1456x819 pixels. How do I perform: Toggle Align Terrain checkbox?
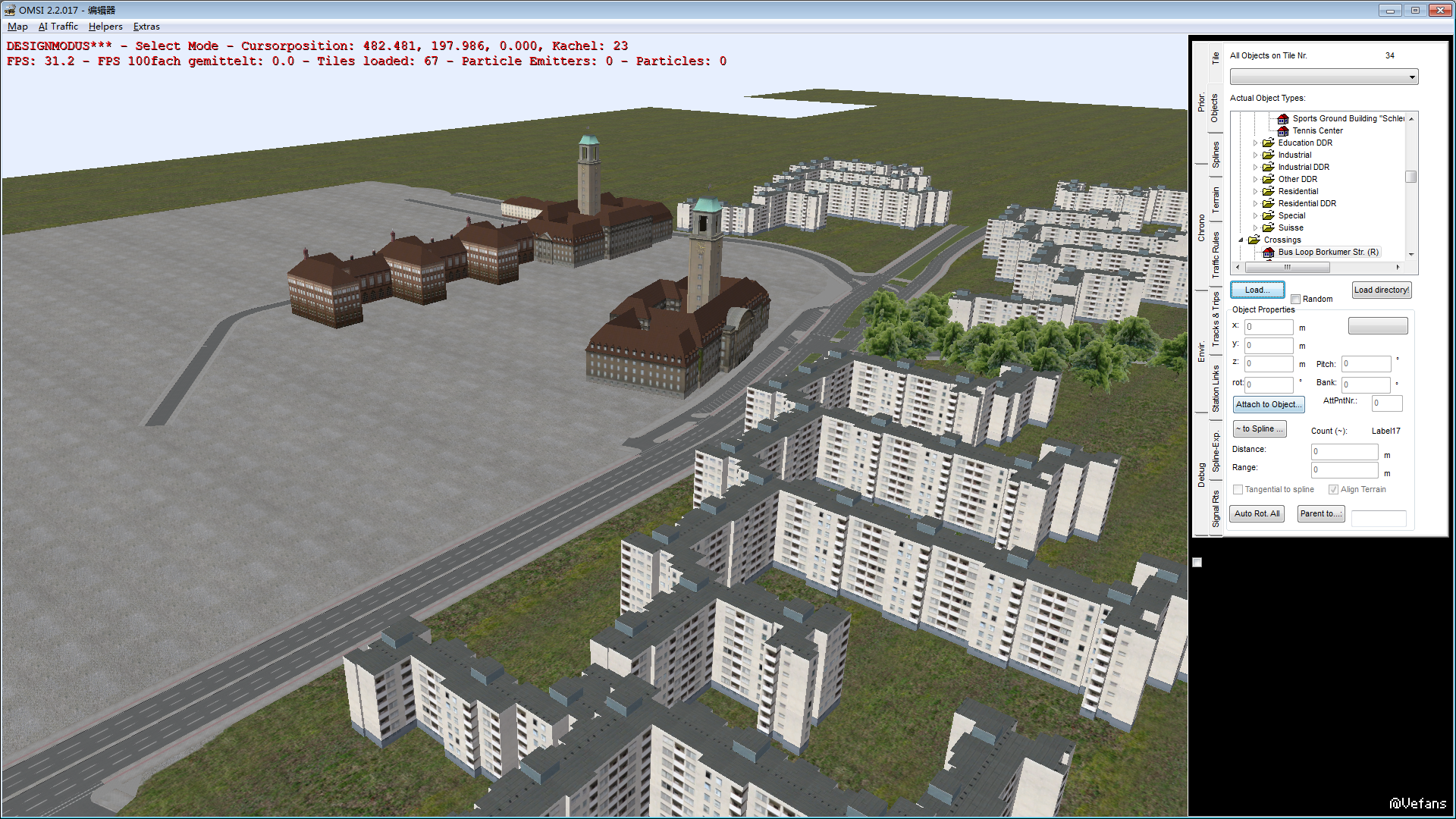1333,490
